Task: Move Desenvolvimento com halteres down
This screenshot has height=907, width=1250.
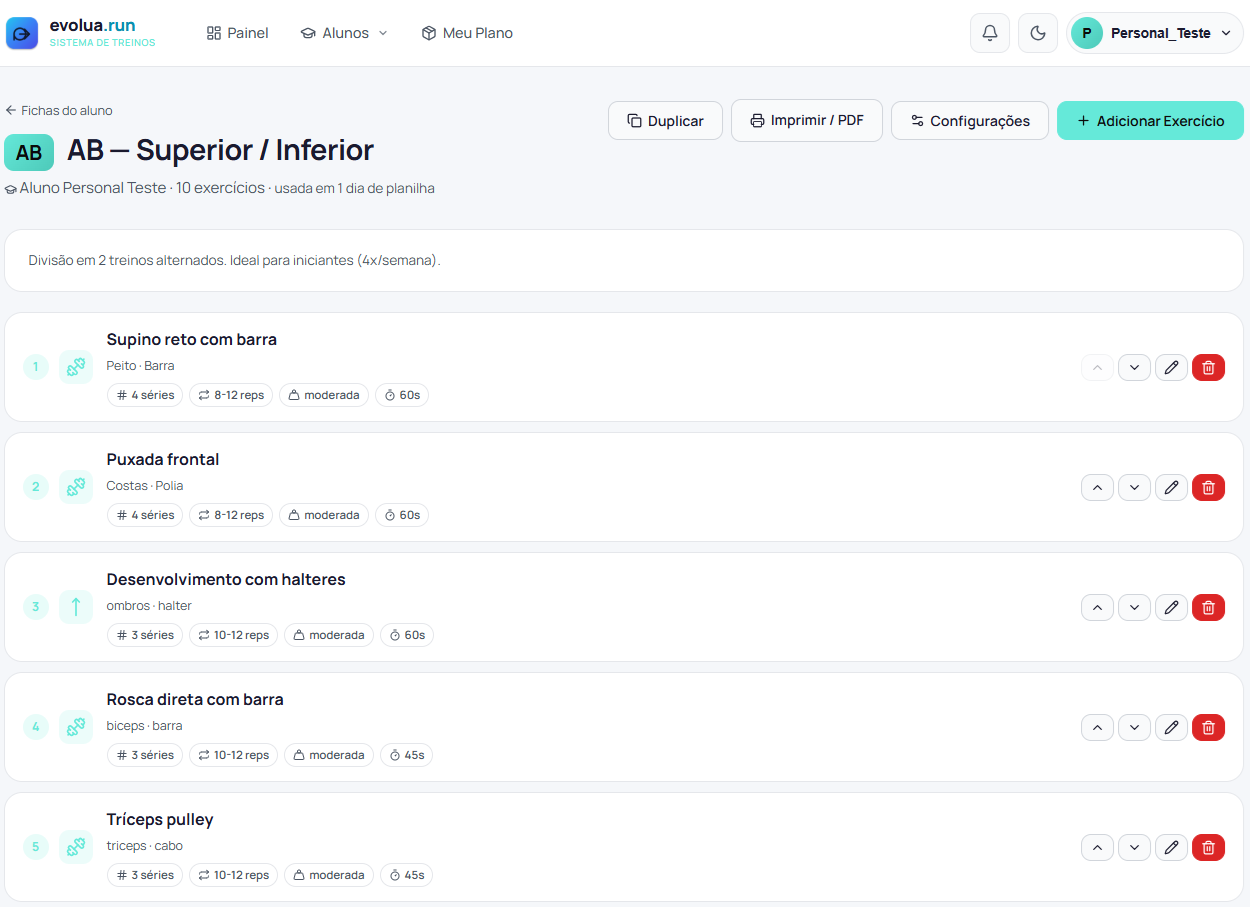Action: [x=1134, y=607]
